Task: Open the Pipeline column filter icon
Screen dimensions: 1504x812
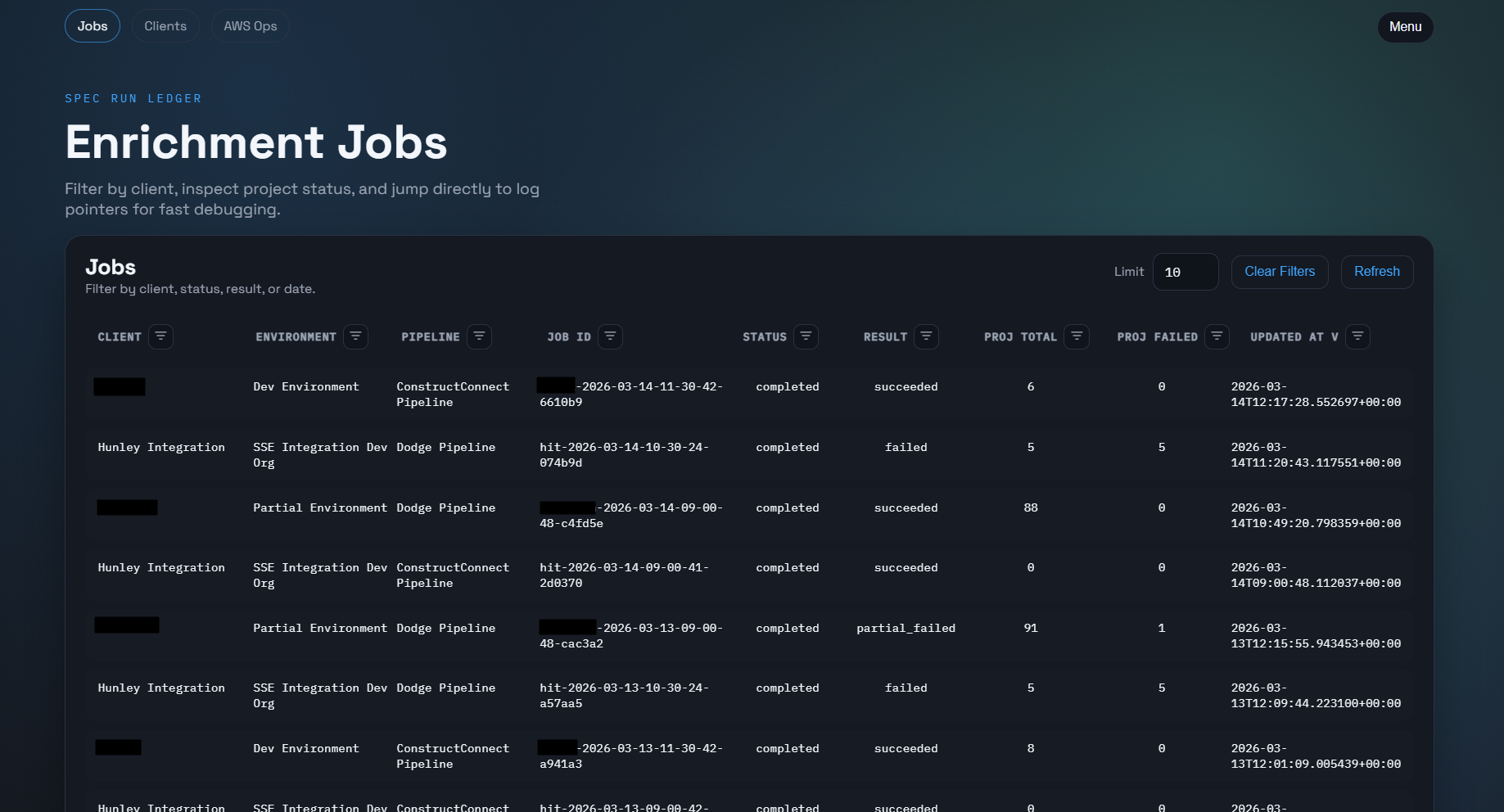Action: pyautogui.click(x=479, y=336)
